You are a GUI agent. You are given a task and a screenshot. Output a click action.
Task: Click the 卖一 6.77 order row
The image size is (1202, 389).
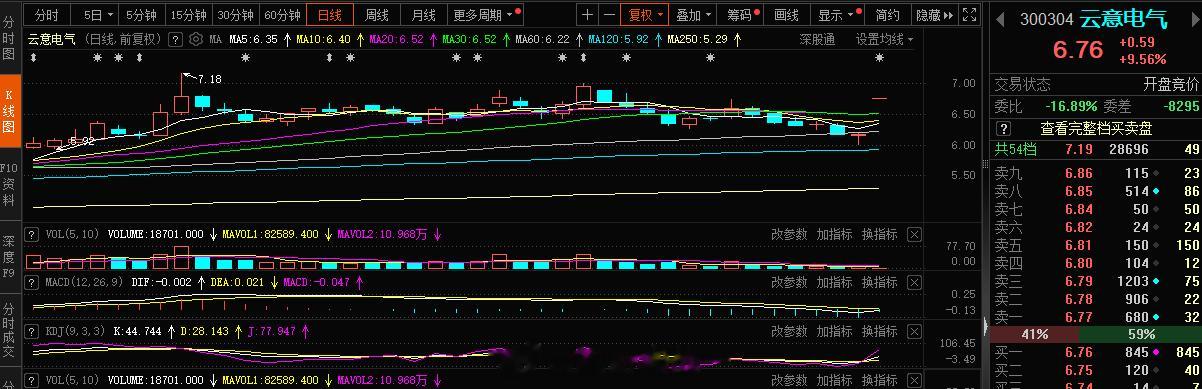pos(1097,317)
